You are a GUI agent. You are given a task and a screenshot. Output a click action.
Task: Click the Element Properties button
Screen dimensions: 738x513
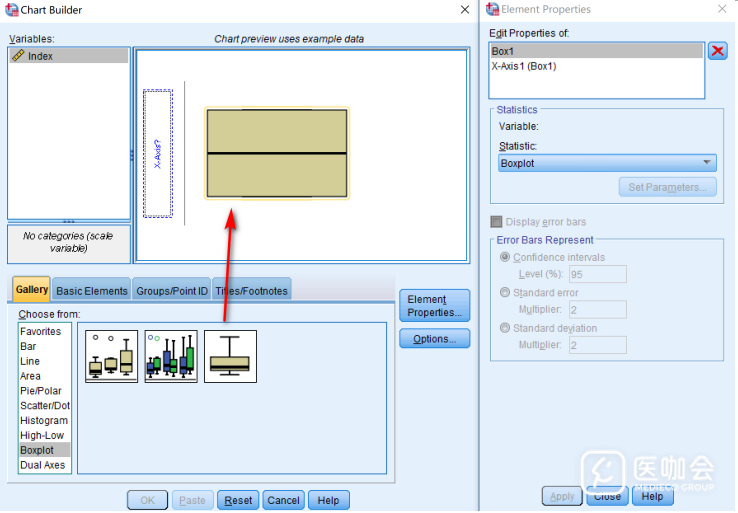[434, 306]
